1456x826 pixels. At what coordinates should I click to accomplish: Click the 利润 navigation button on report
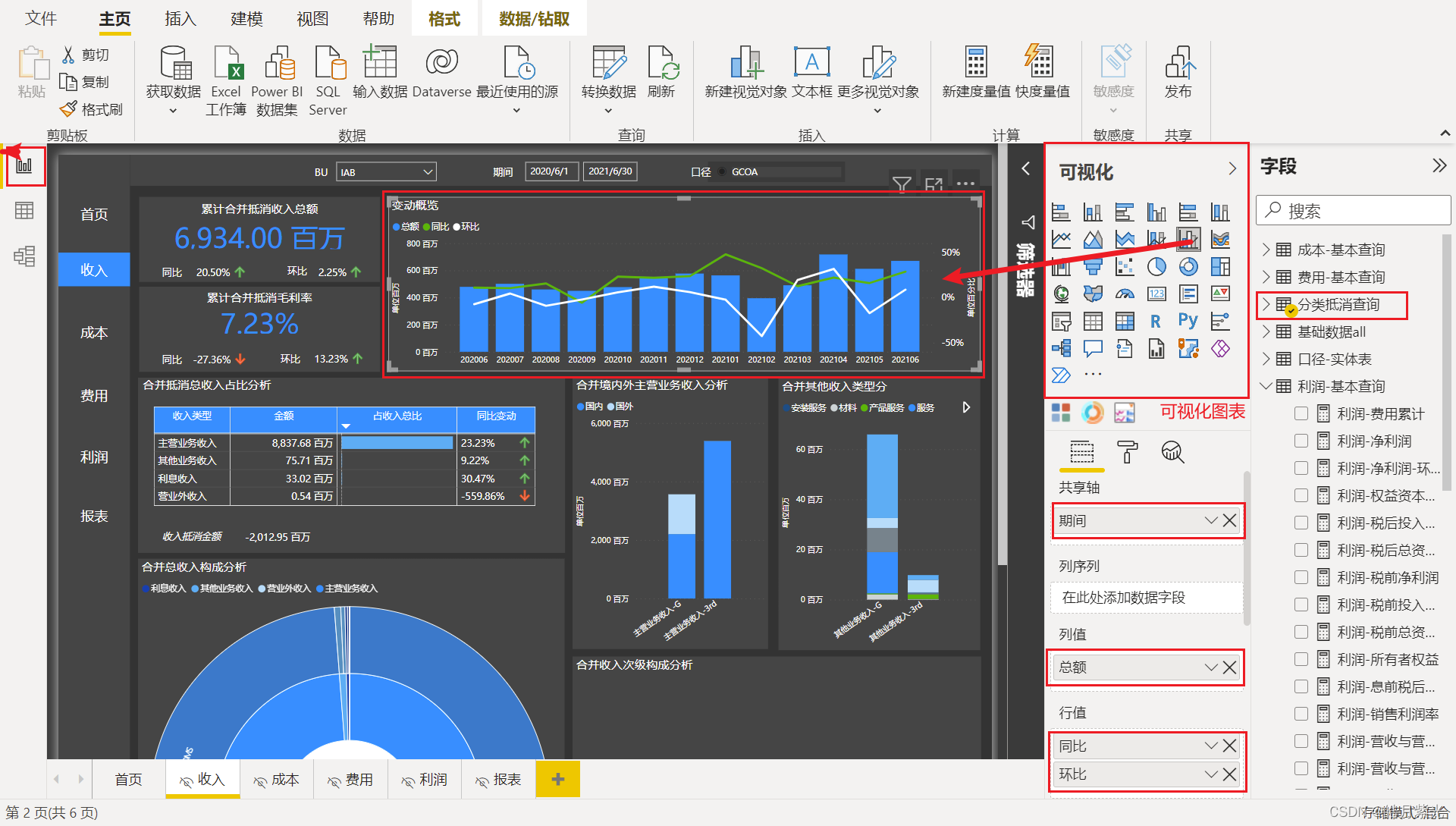(x=94, y=457)
